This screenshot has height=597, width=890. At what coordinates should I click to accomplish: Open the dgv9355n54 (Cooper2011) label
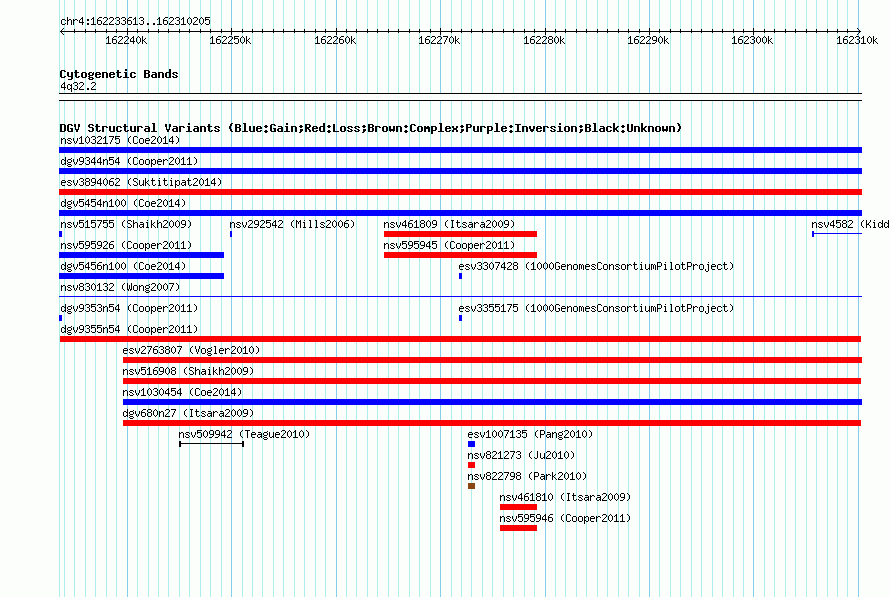pos(129,329)
